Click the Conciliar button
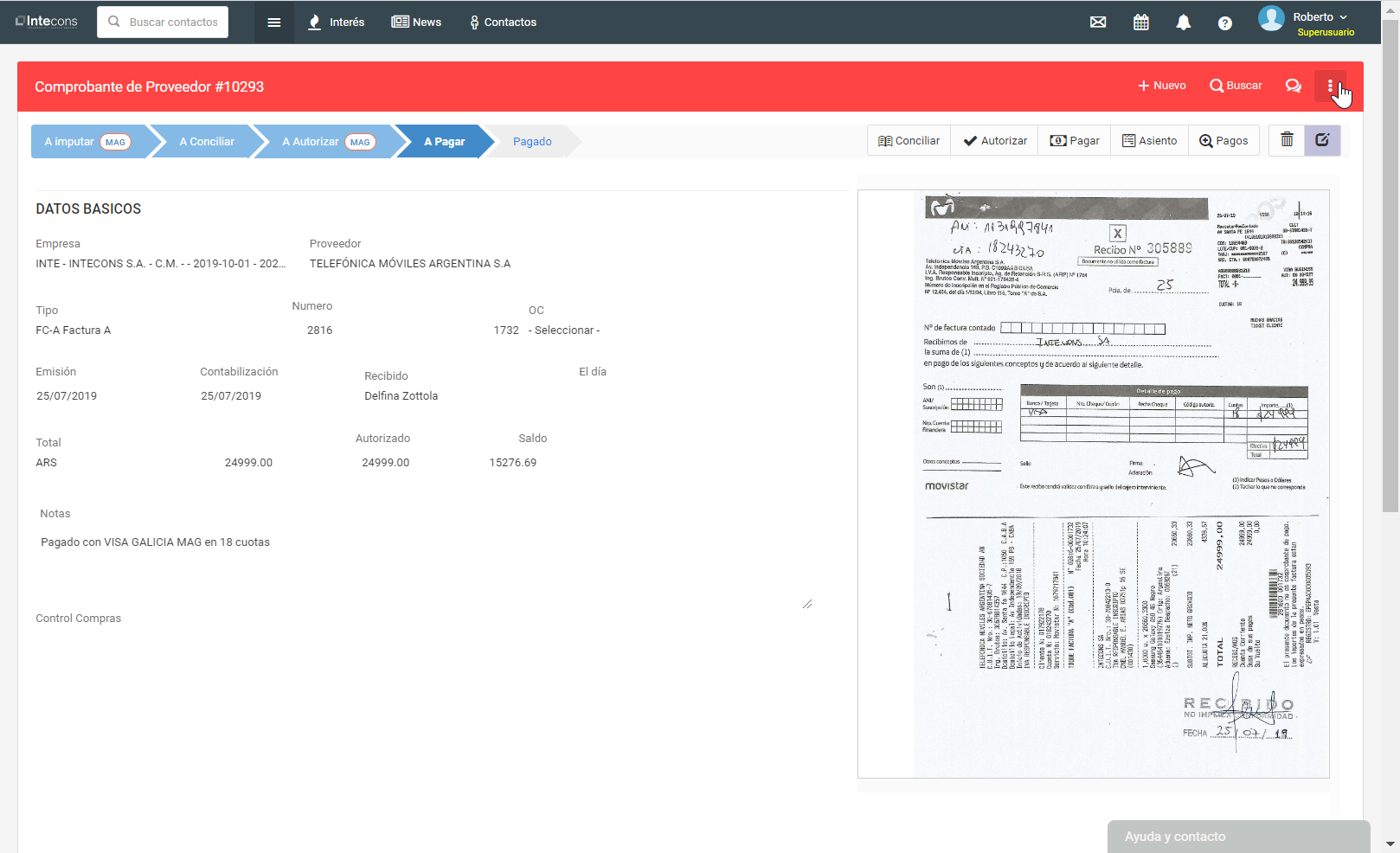The height and width of the screenshot is (853, 1400). coord(909,141)
